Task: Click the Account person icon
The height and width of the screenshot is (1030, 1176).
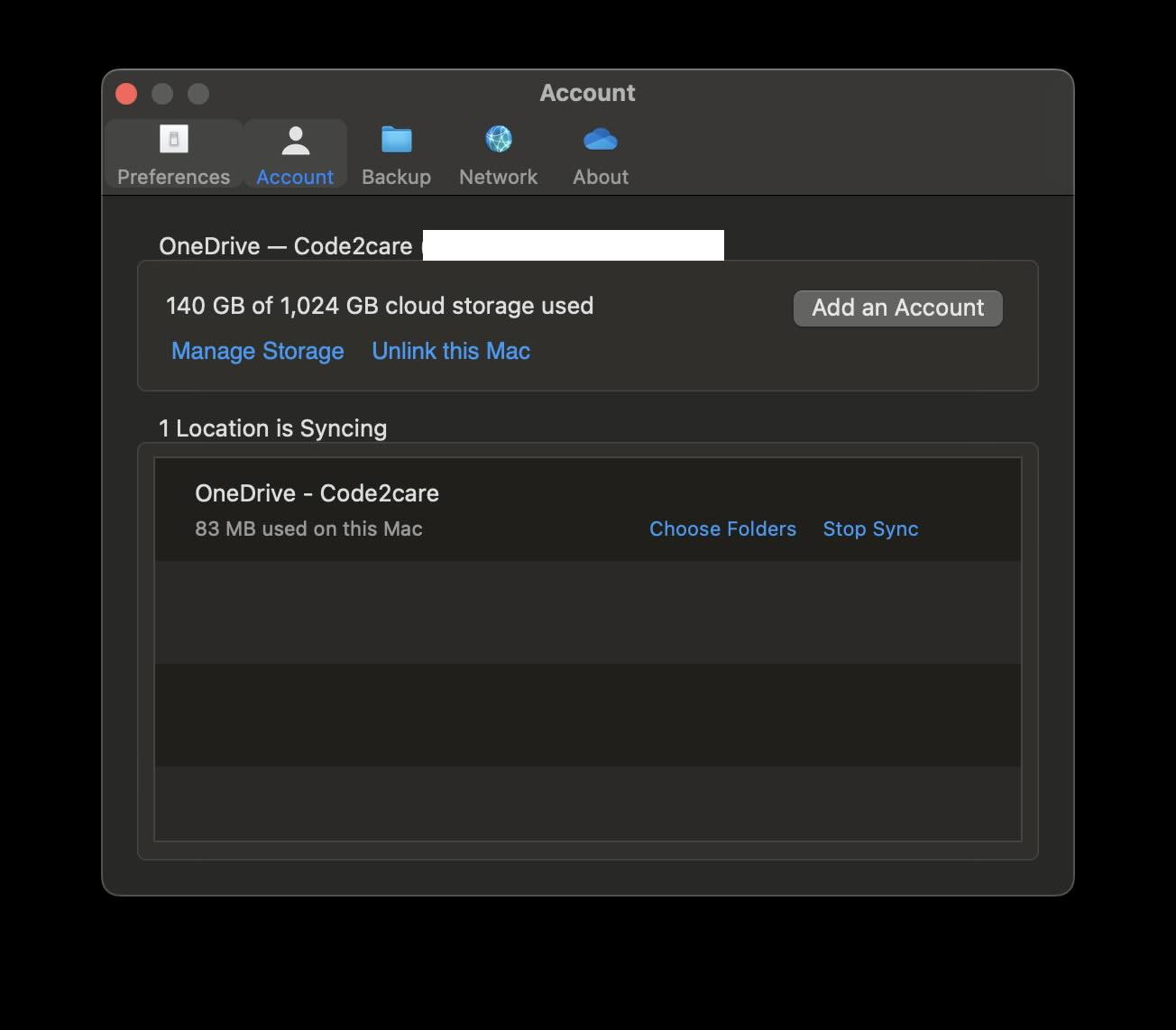Action: (x=295, y=138)
